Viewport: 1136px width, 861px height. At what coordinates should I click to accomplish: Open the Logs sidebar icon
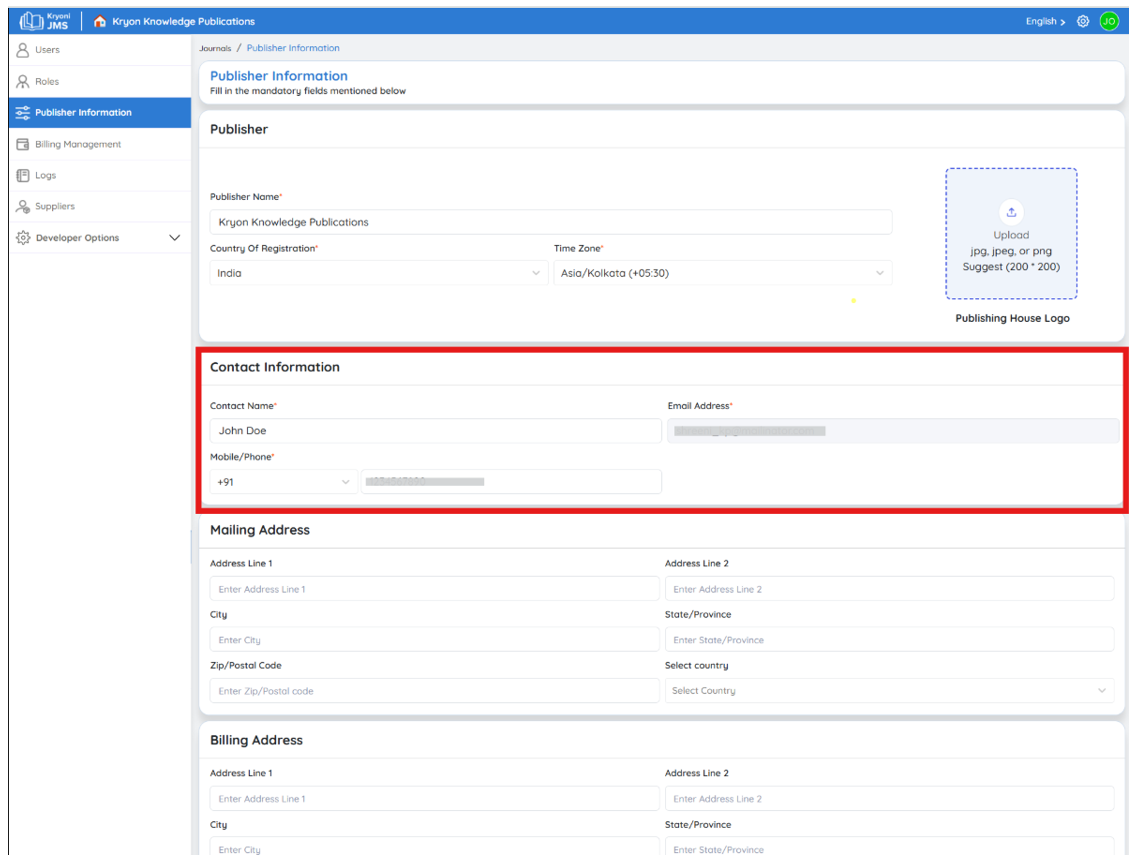coord(22,175)
